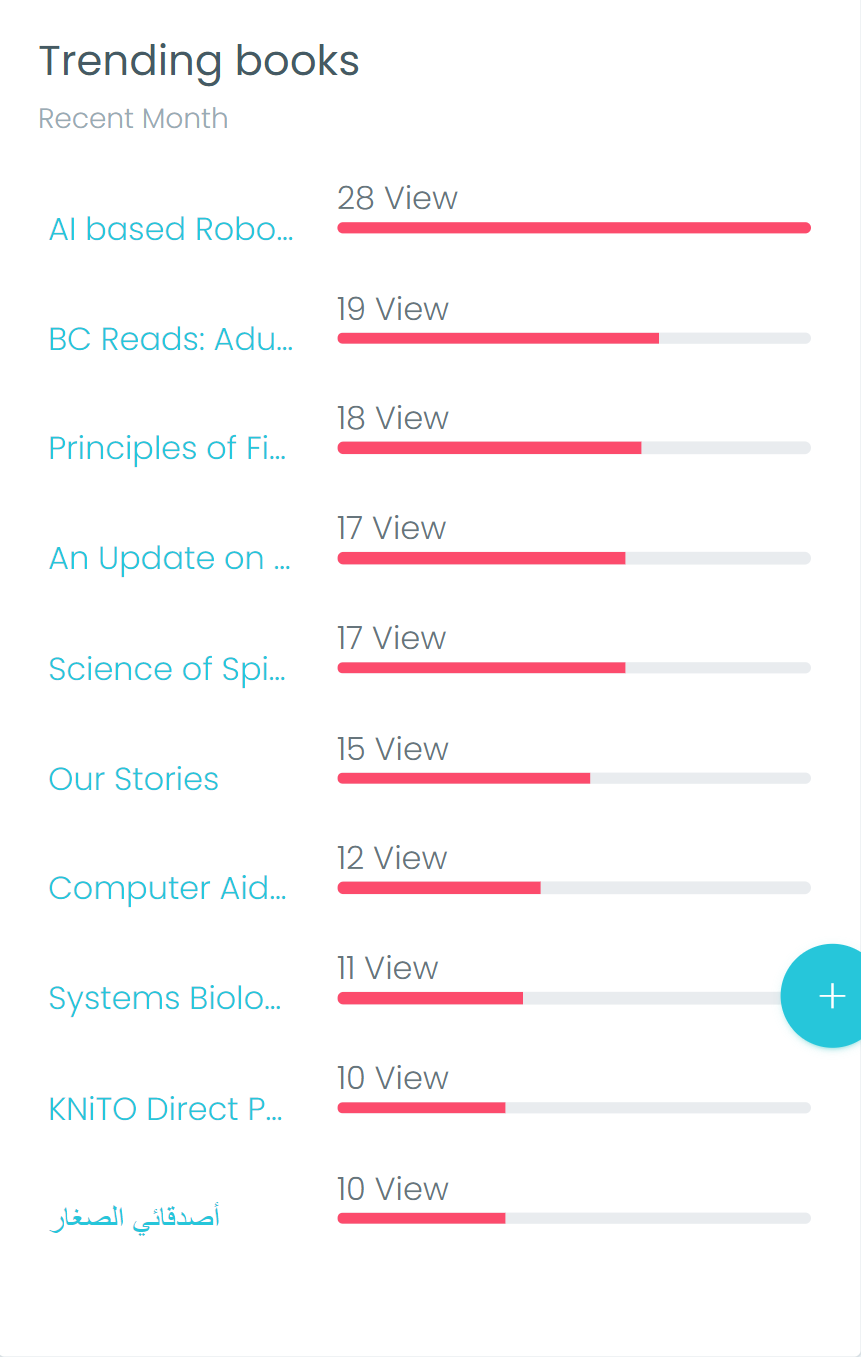Click the 28 View count label
The height and width of the screenshot is (1357, 861).
tap(397, 198)
